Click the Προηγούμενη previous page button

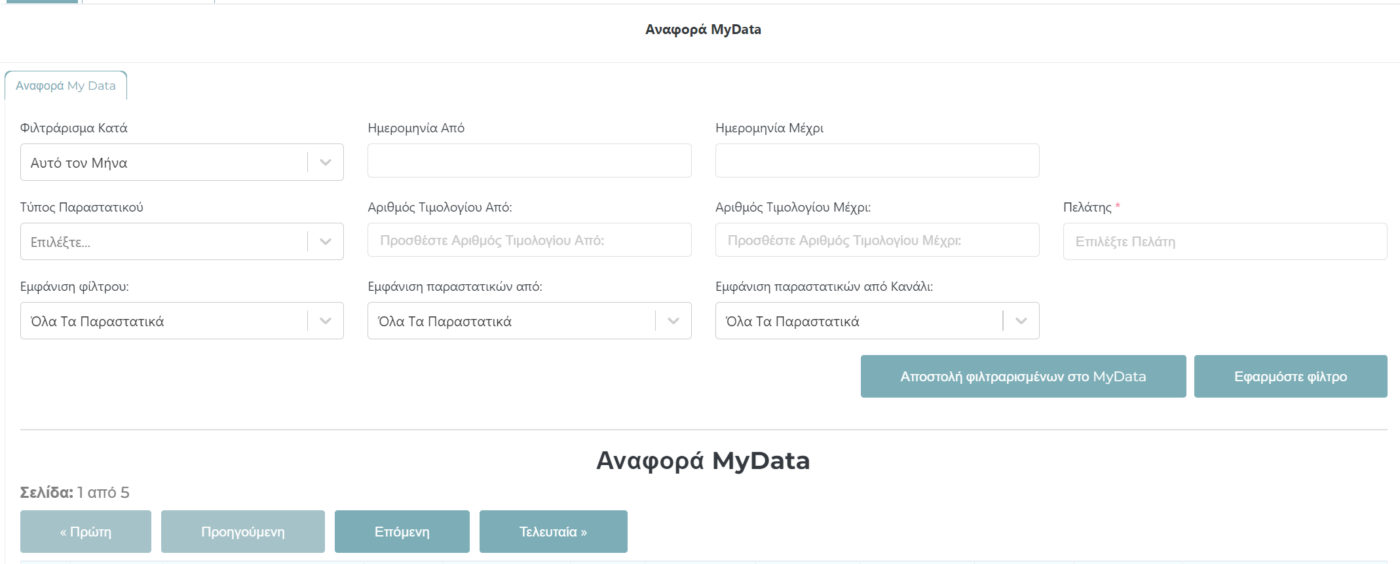[x=243, y=532]
